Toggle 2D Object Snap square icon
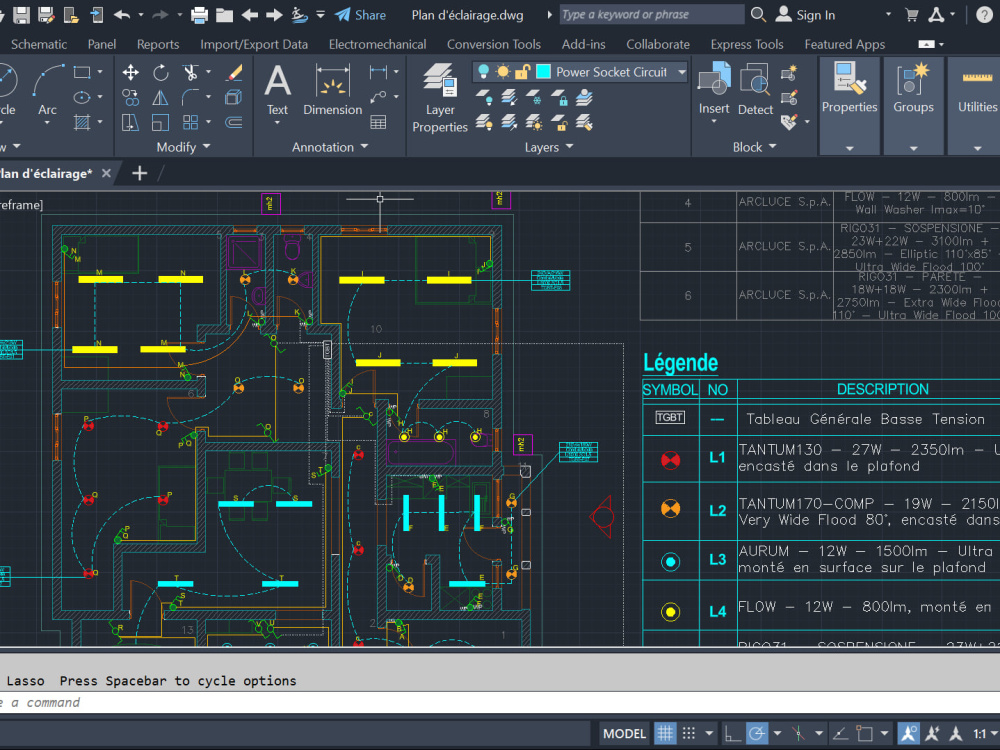Viewport: 1000px width, 750px height. click(864, 733)
